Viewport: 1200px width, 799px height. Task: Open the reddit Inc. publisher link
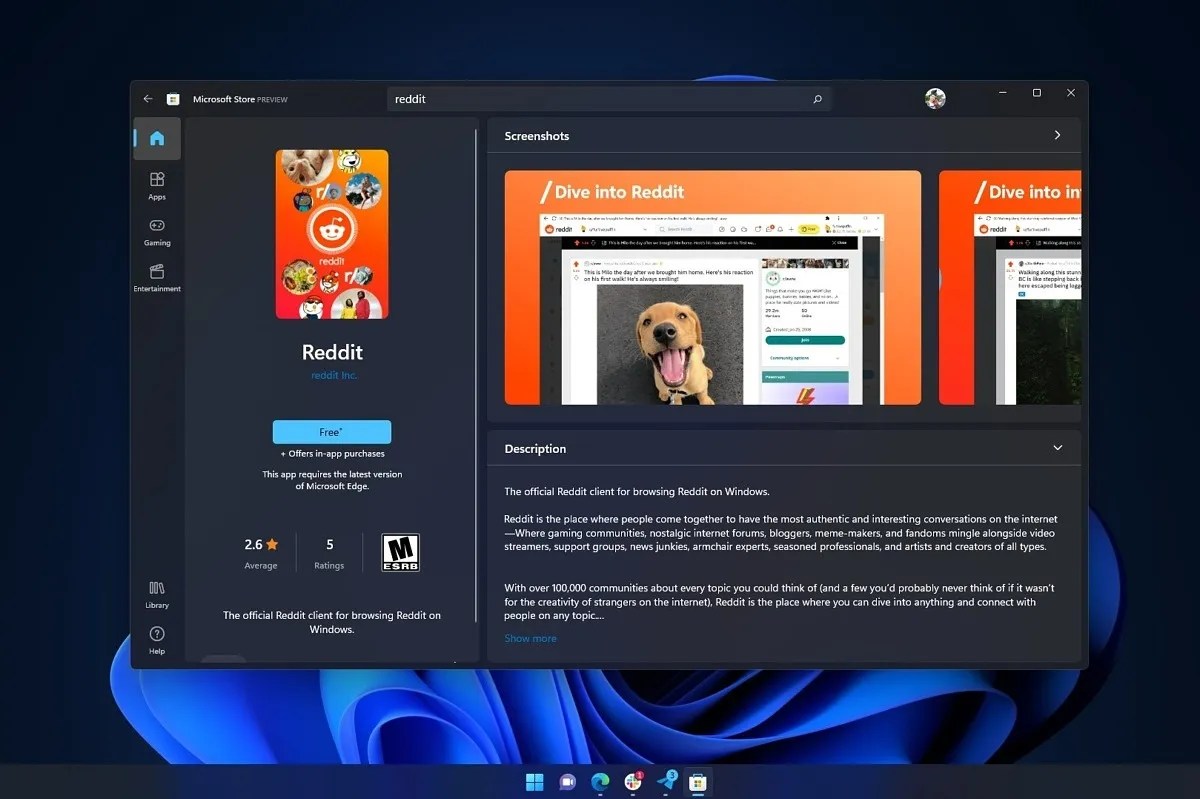point(332,375)
